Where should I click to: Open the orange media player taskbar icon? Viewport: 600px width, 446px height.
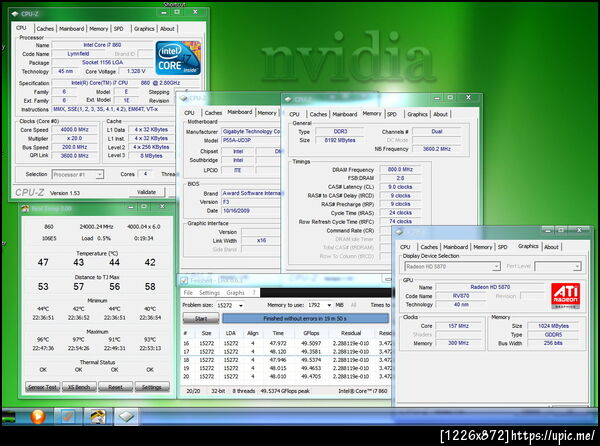click(38, 417)
